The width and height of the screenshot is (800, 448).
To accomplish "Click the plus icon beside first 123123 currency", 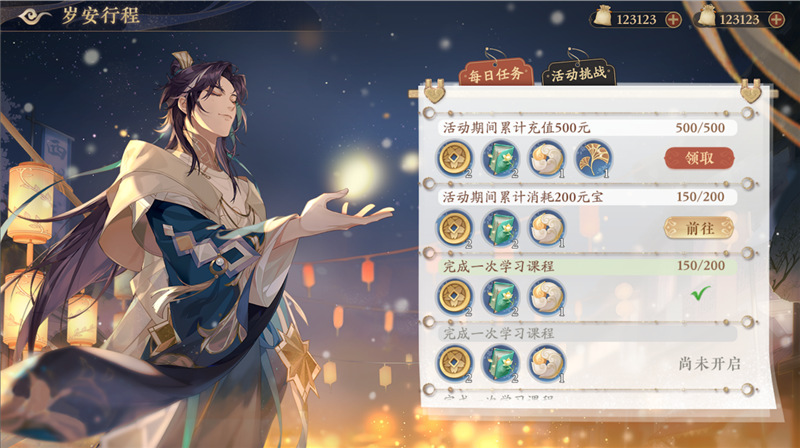I will (x=673, y=20).
